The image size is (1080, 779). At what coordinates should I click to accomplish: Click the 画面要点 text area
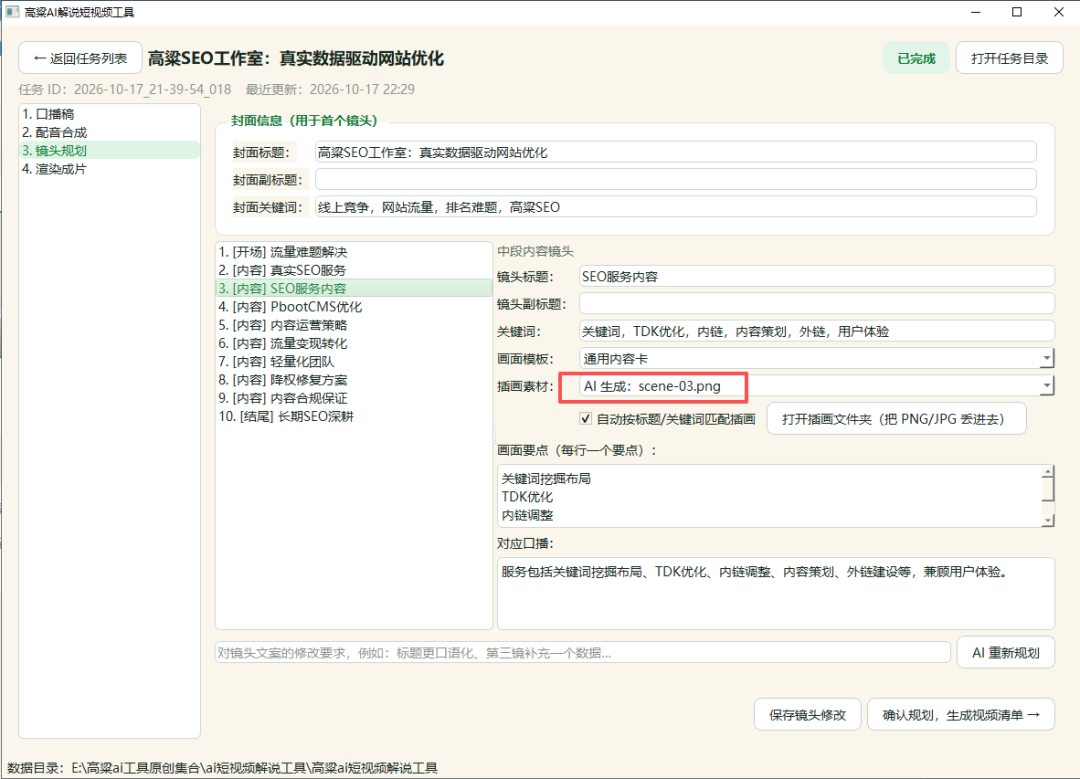(769, 496)
